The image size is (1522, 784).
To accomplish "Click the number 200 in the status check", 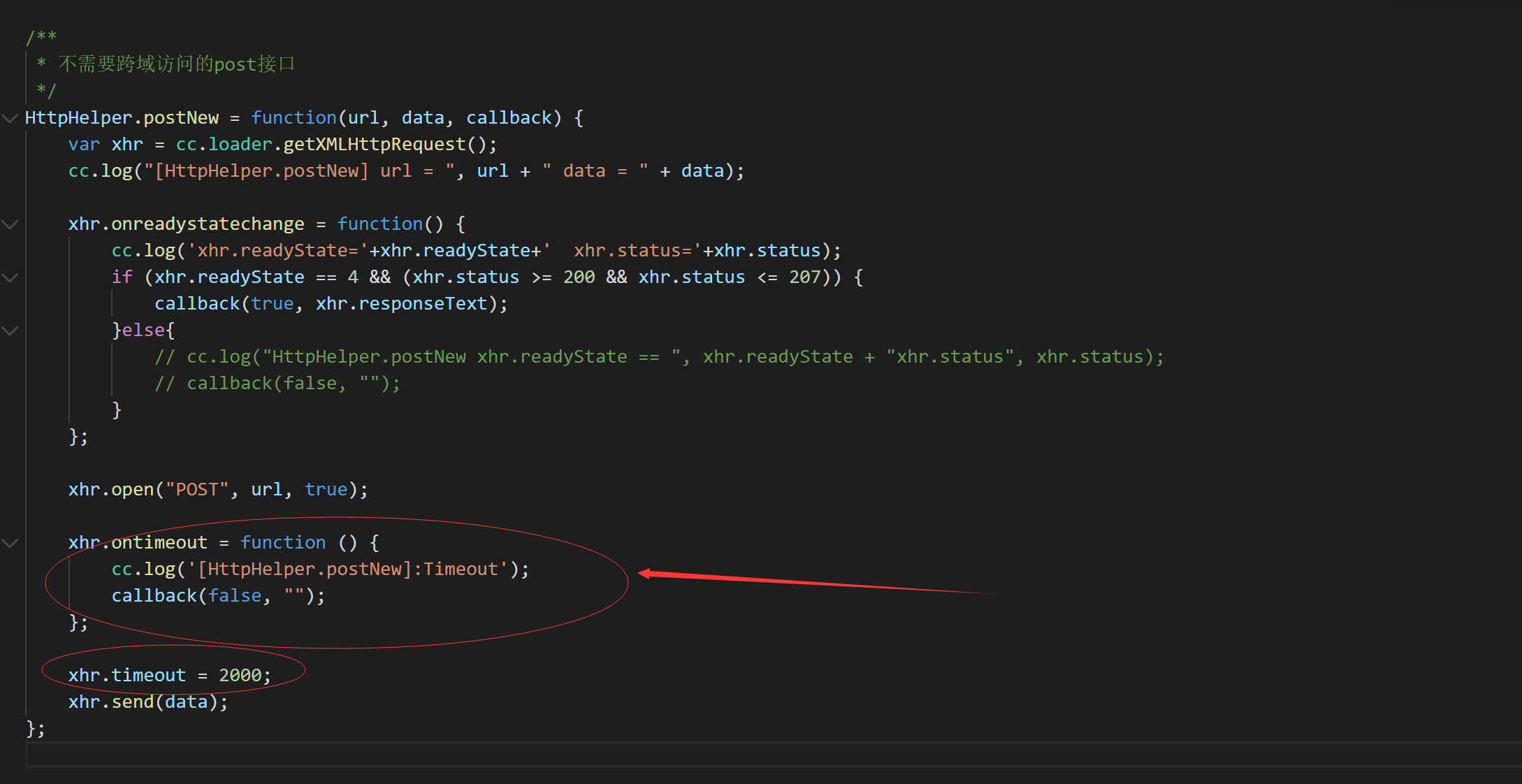I will tap(579, 277).
